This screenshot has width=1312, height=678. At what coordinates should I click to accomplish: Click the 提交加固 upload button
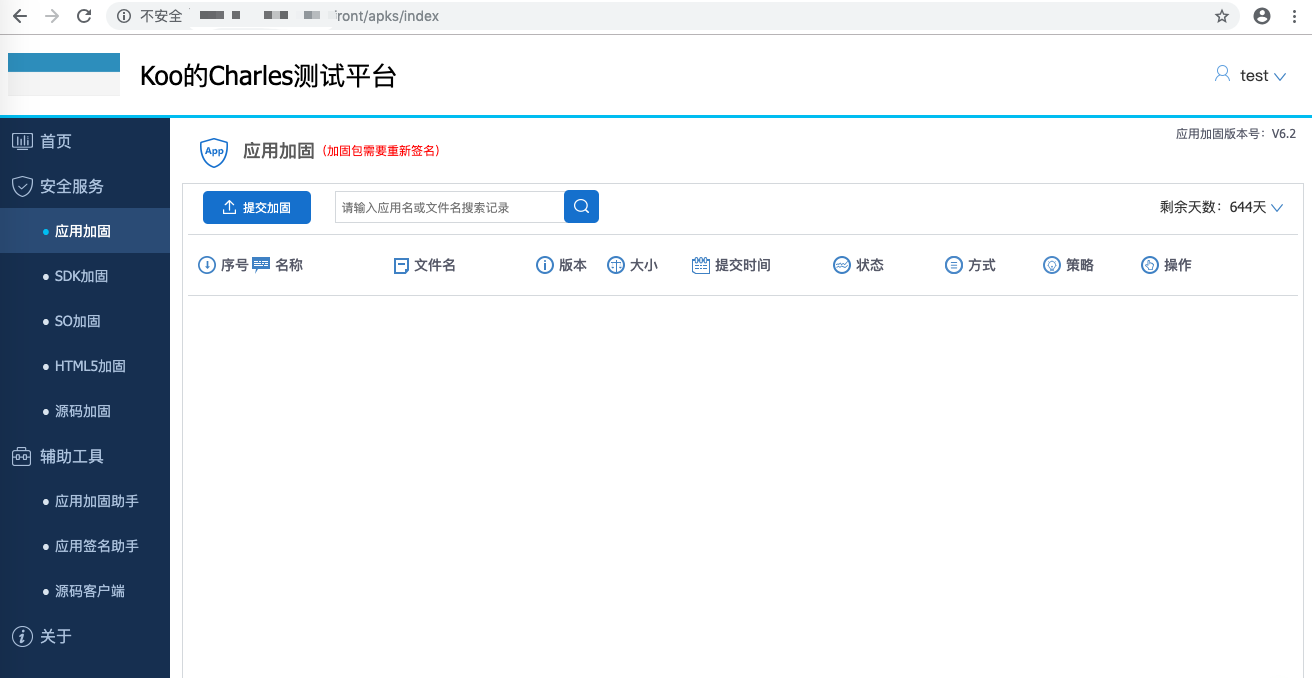pyautogui.click(x=257, y=207)
